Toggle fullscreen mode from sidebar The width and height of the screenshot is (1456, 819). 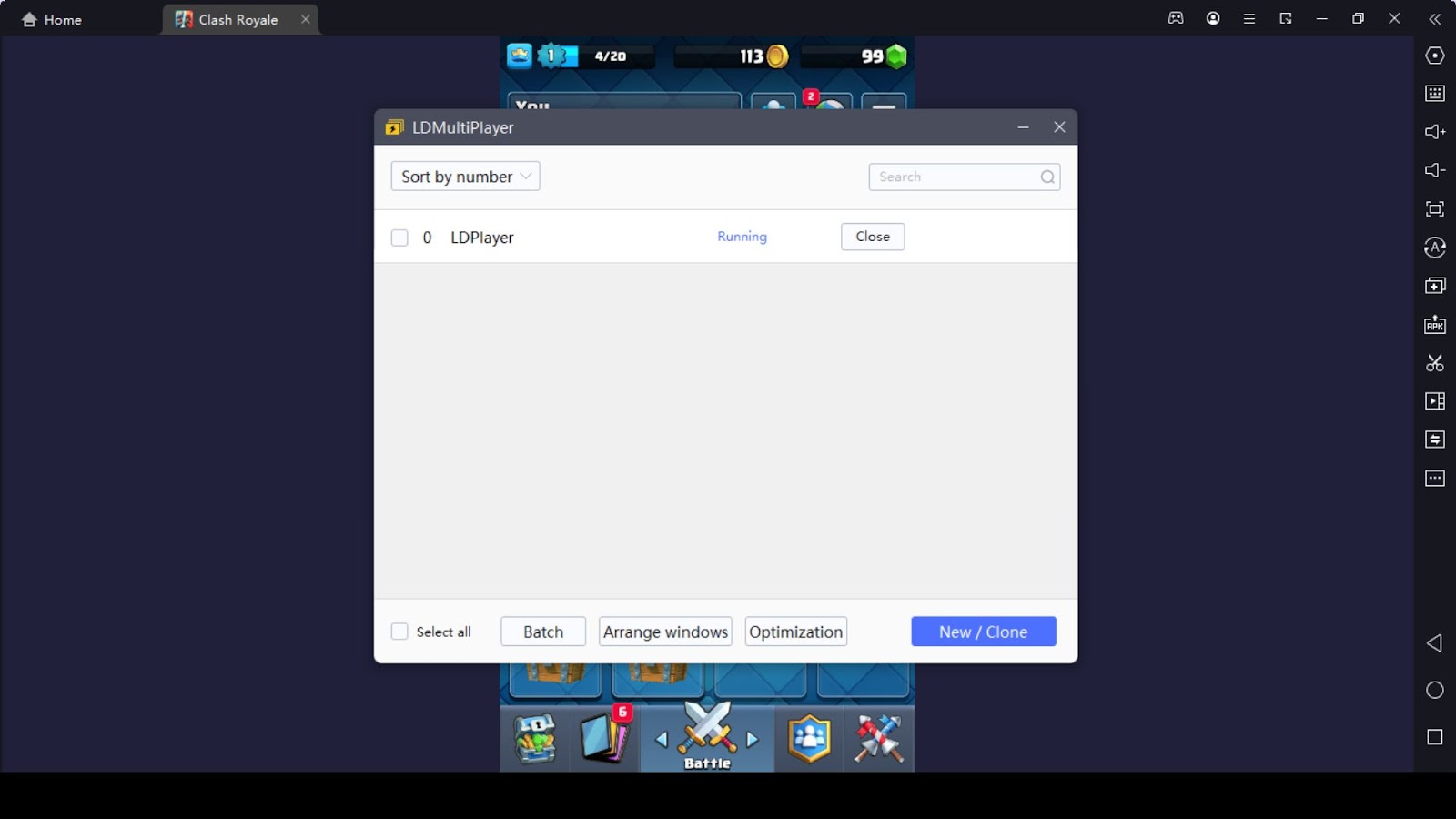1435,209
